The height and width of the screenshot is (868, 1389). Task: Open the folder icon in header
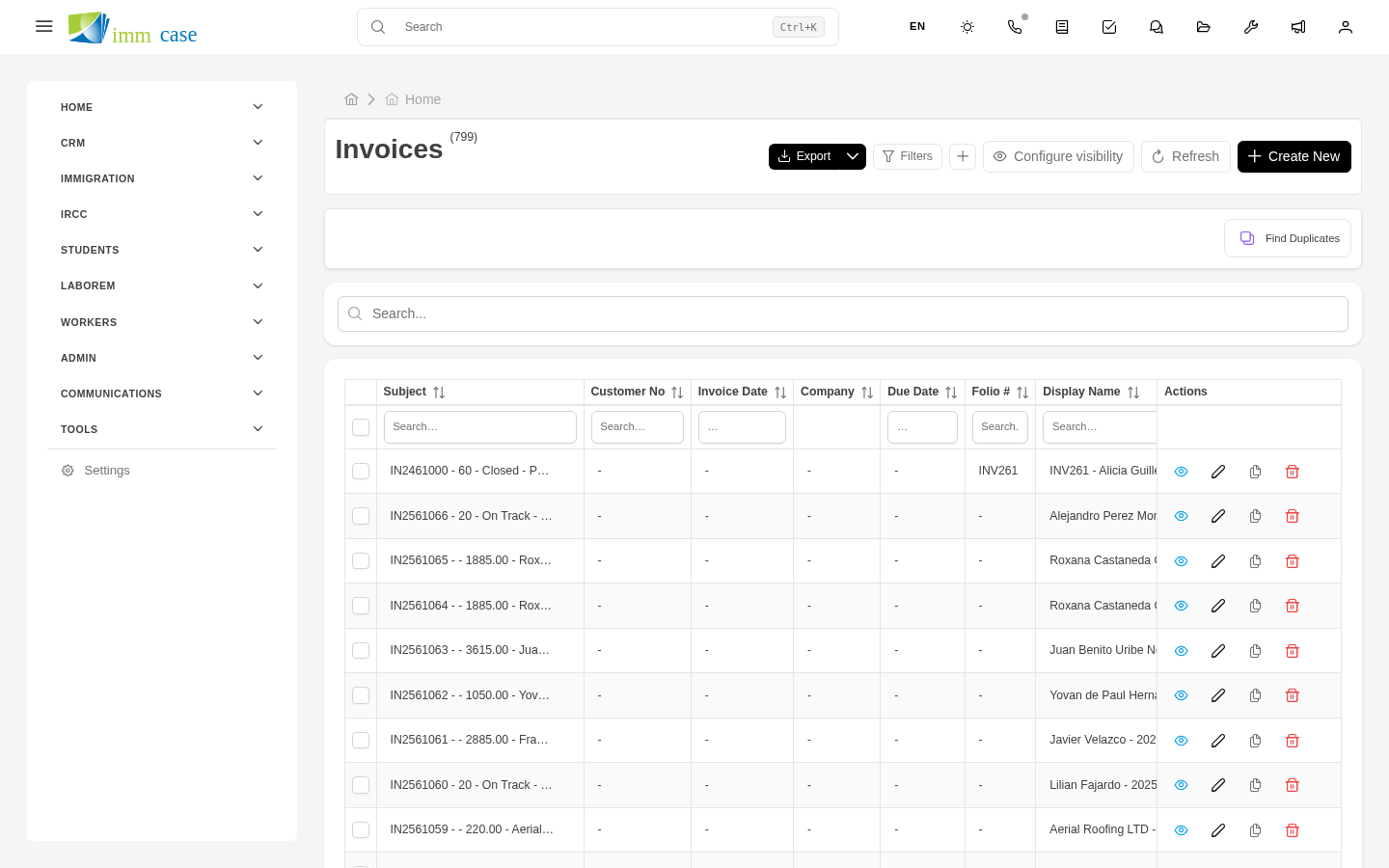(x=1204, y=27)
